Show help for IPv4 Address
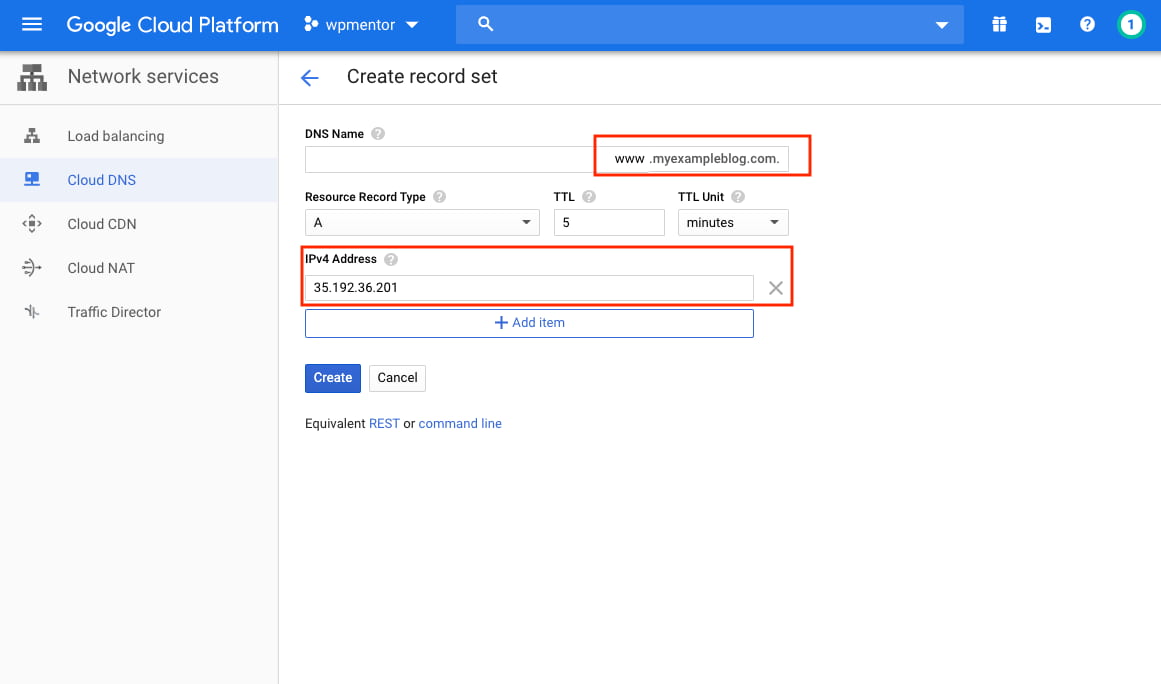 tap(391, 259)
